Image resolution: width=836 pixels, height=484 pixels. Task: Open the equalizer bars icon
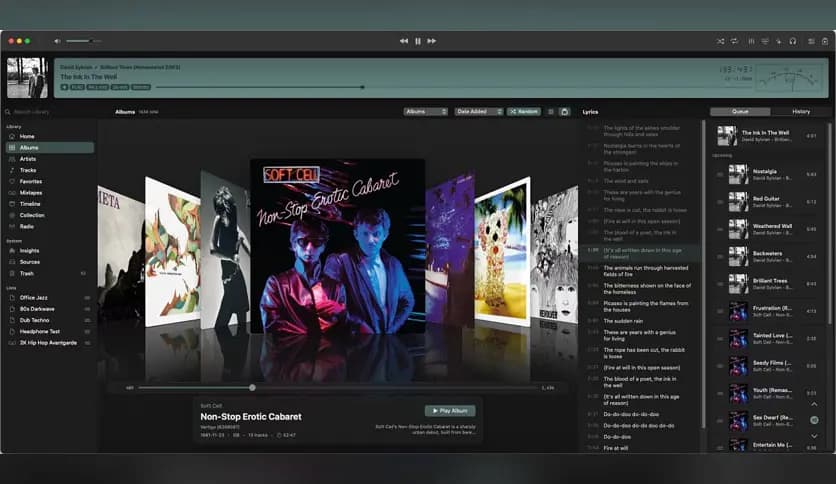[751, 41]
